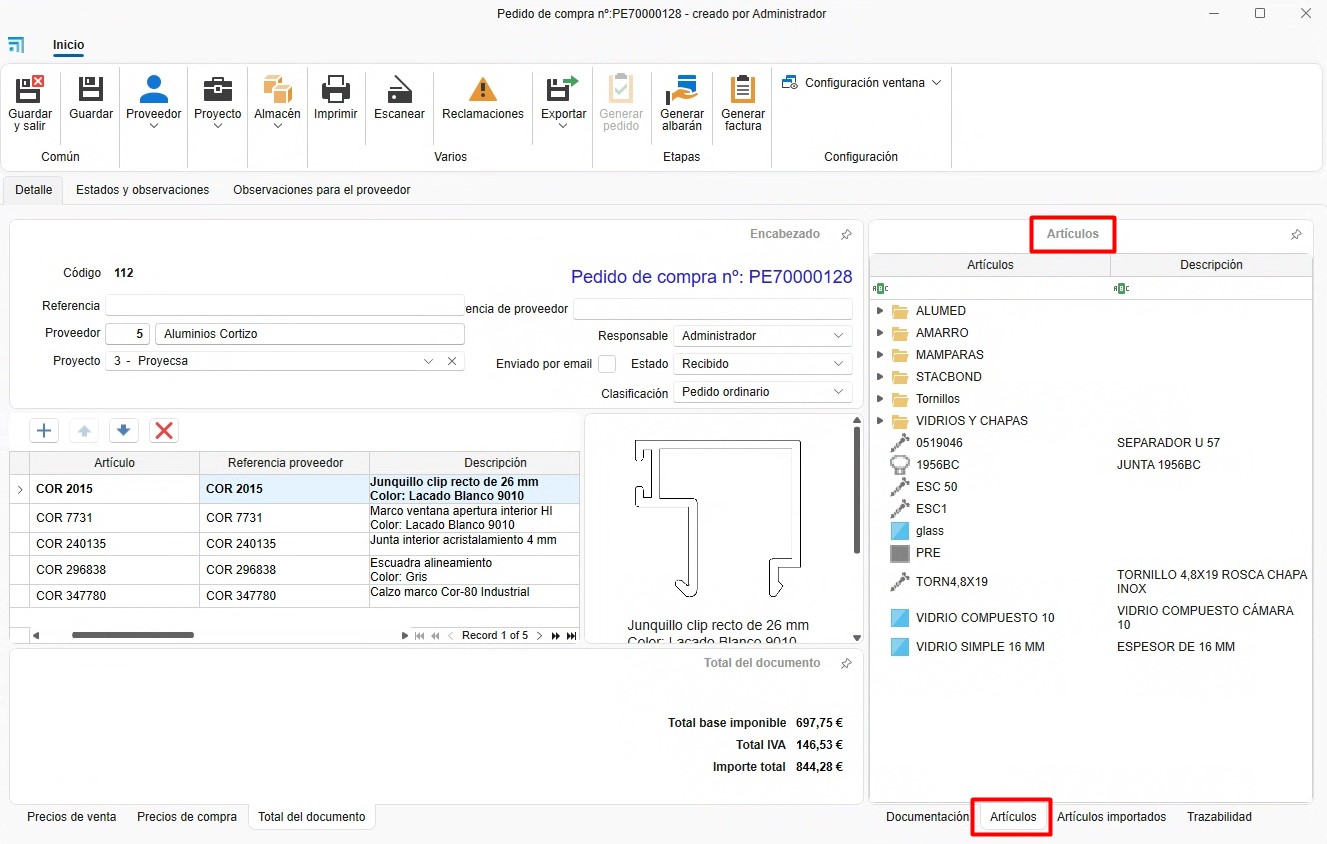Open the Responsable dropdown
The height and width of the screenshot is (844, 1327).
(x=838, y=336)
